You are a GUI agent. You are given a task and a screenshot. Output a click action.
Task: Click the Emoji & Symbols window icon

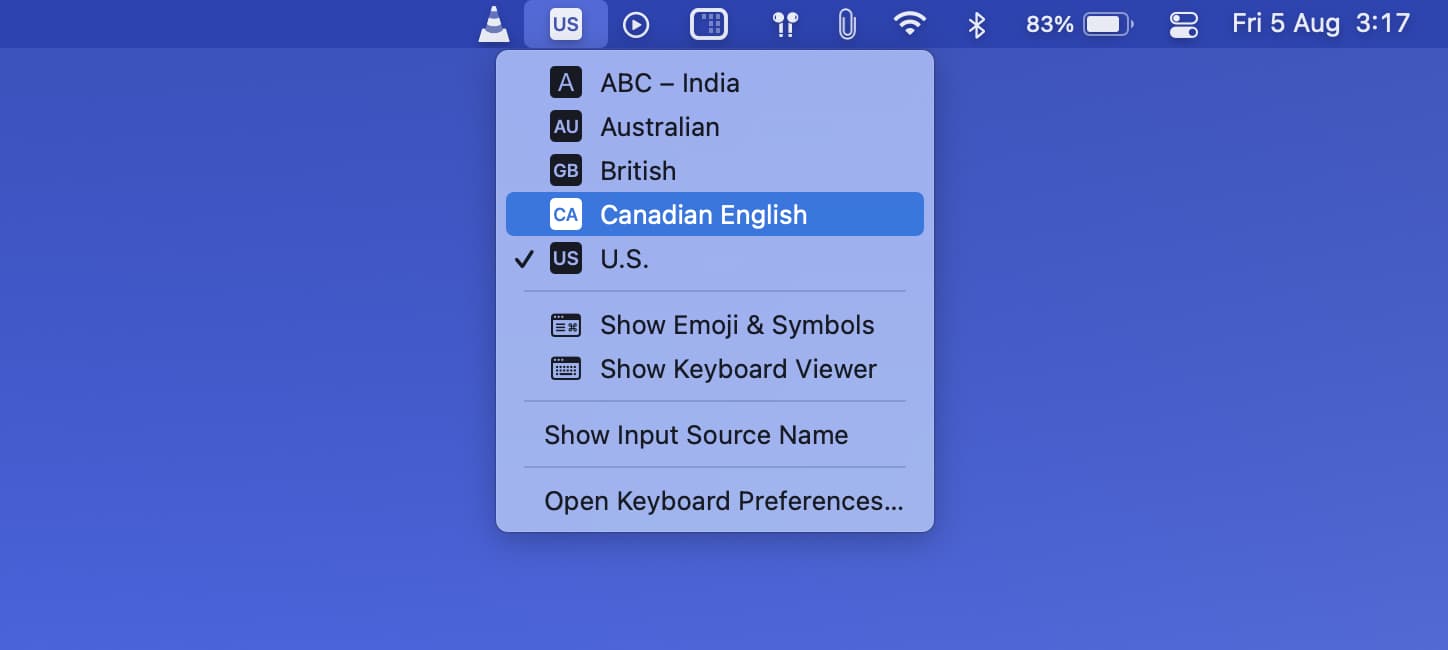pos(566,325)
